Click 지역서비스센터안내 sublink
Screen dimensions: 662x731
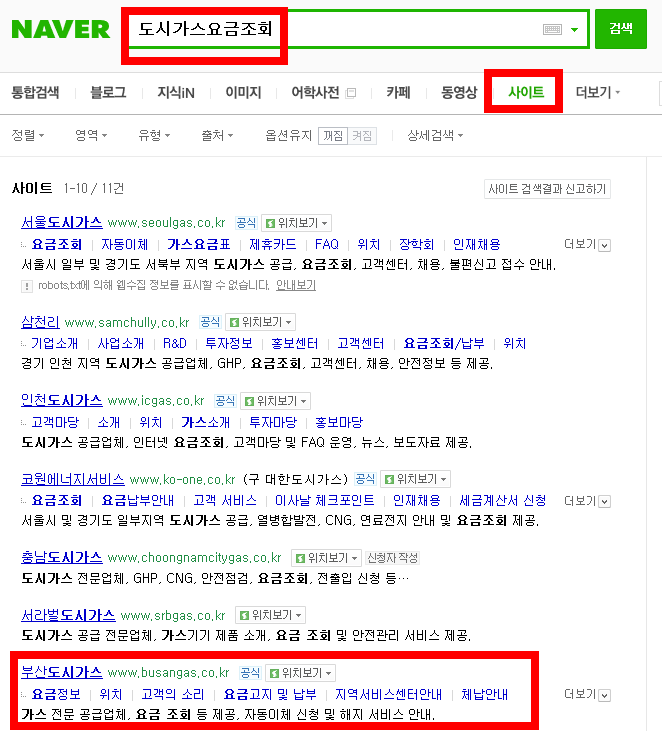tap(388, 695)
